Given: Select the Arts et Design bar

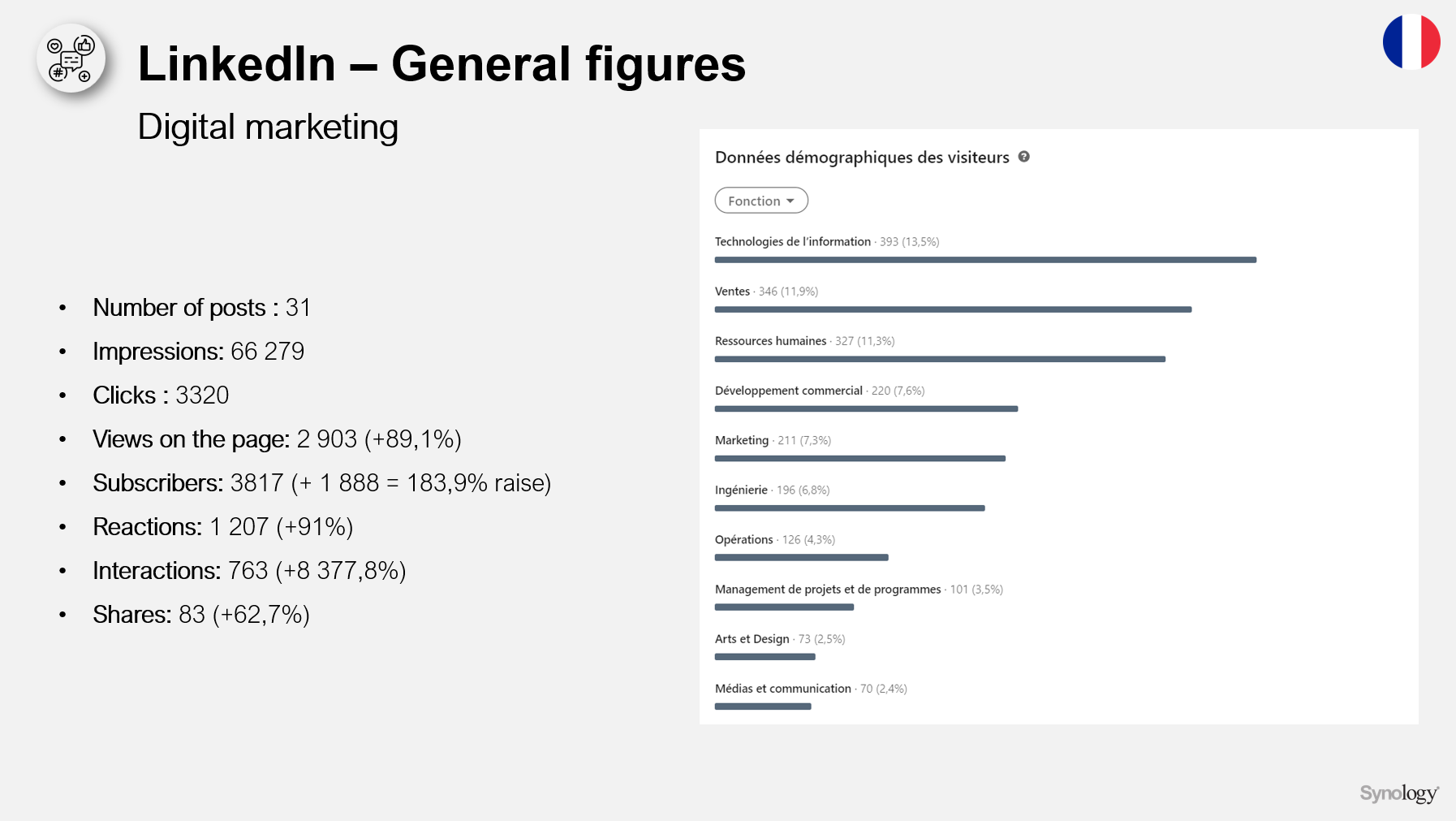Looking at the screenshot, I should tap(765, 657).
